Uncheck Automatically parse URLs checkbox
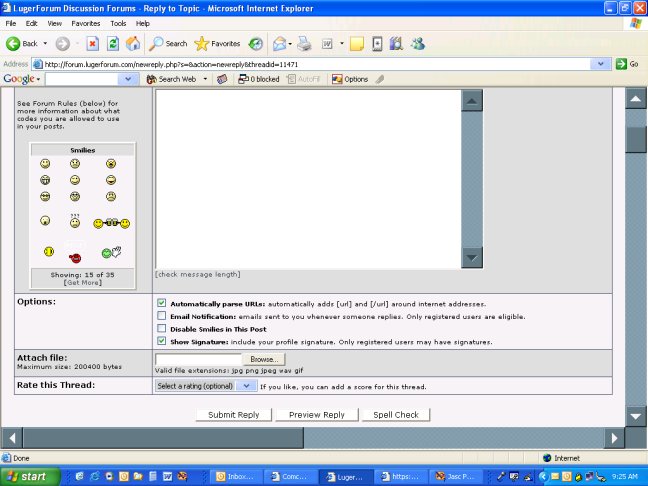The width and height of the screenshot is (648, 486). [x=162, y=303]
